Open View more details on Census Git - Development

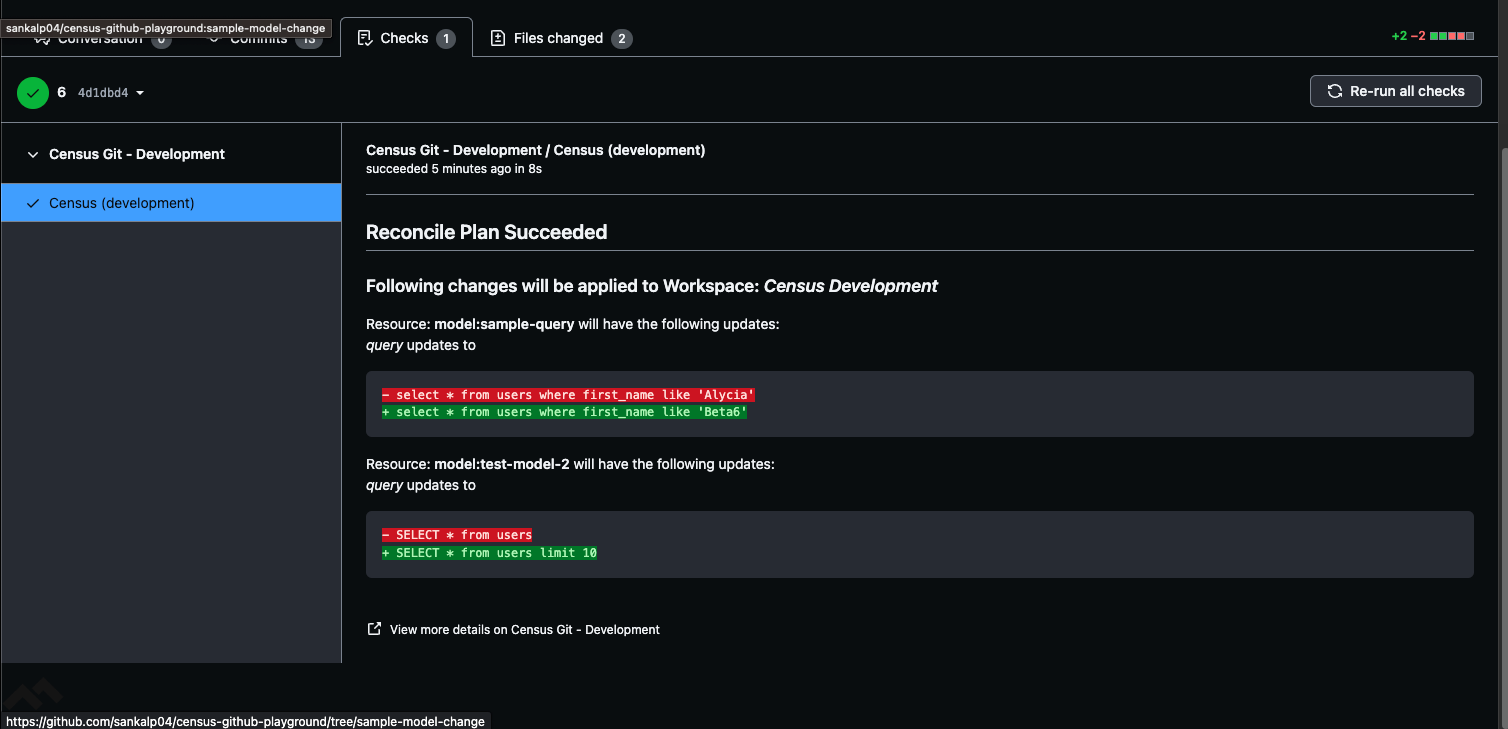(524, 629)
